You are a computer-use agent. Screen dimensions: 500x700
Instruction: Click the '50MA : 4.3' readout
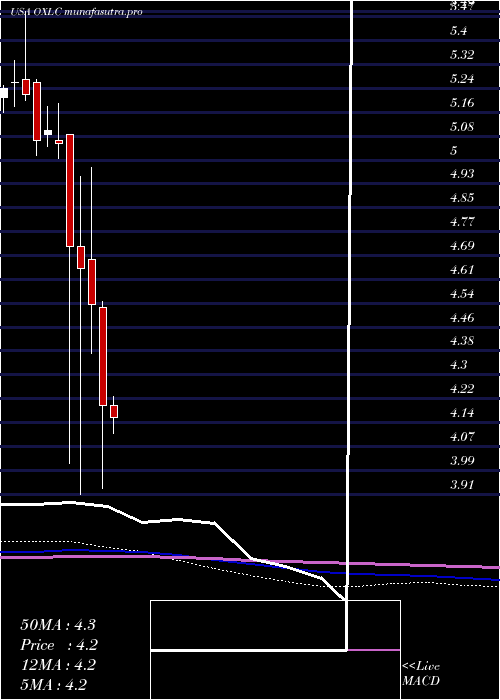tap(58, 625)
